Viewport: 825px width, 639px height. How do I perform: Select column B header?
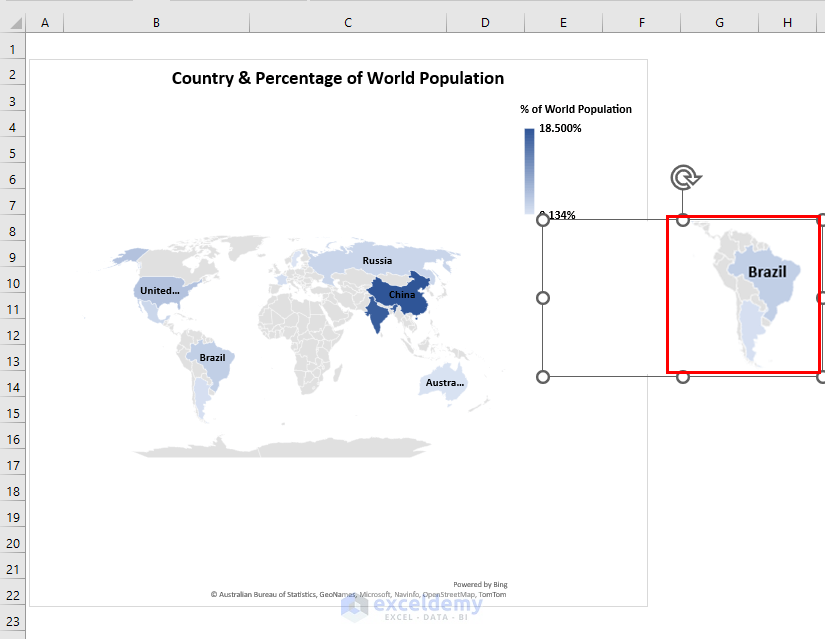click(156, 23)
